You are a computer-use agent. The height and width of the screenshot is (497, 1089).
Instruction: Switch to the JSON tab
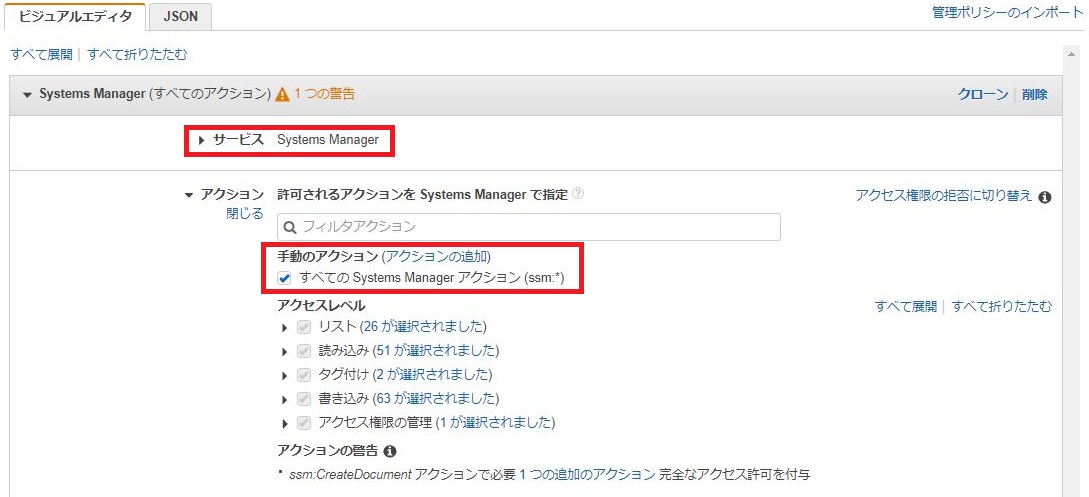coord(181,17)
